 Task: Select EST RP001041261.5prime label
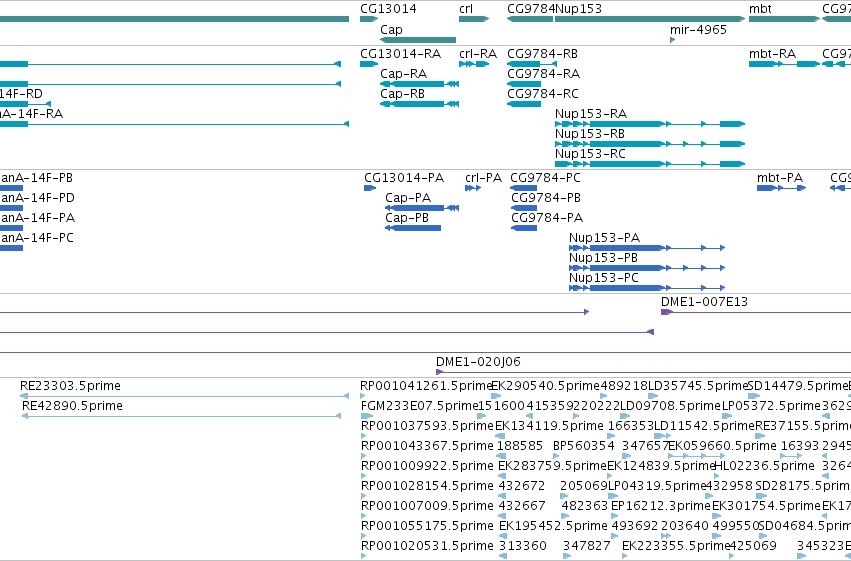pos(427,386)
